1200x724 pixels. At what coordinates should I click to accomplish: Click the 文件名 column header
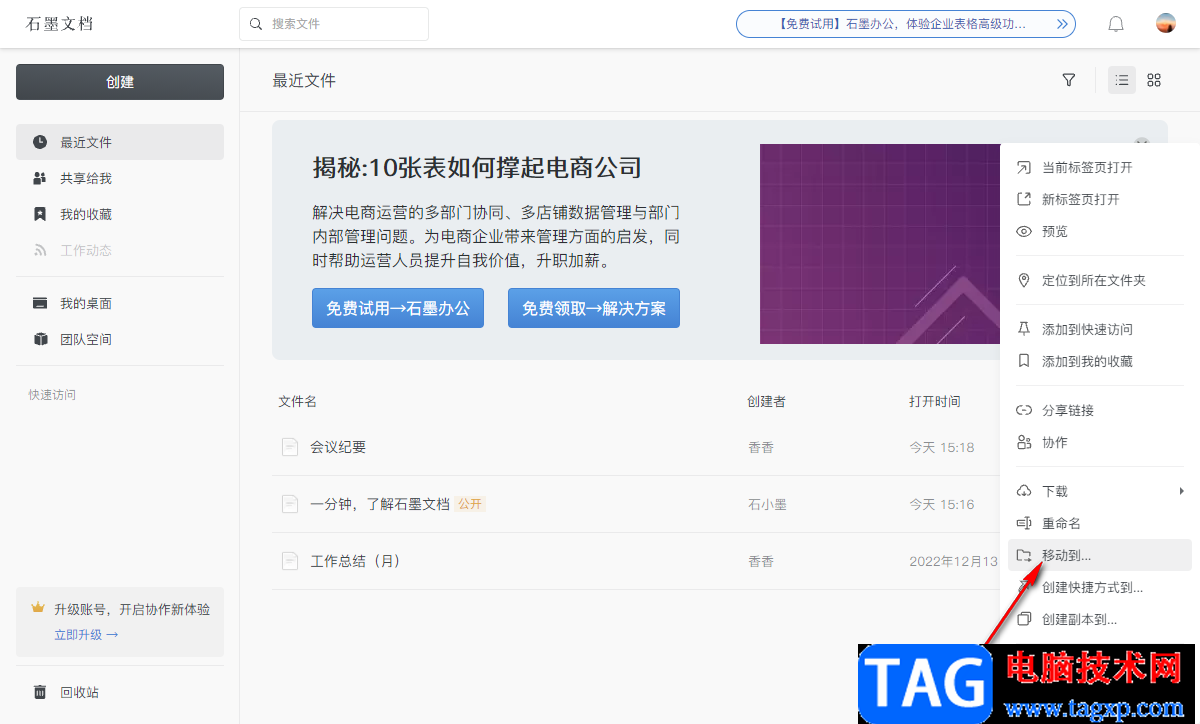click(297, 401)
